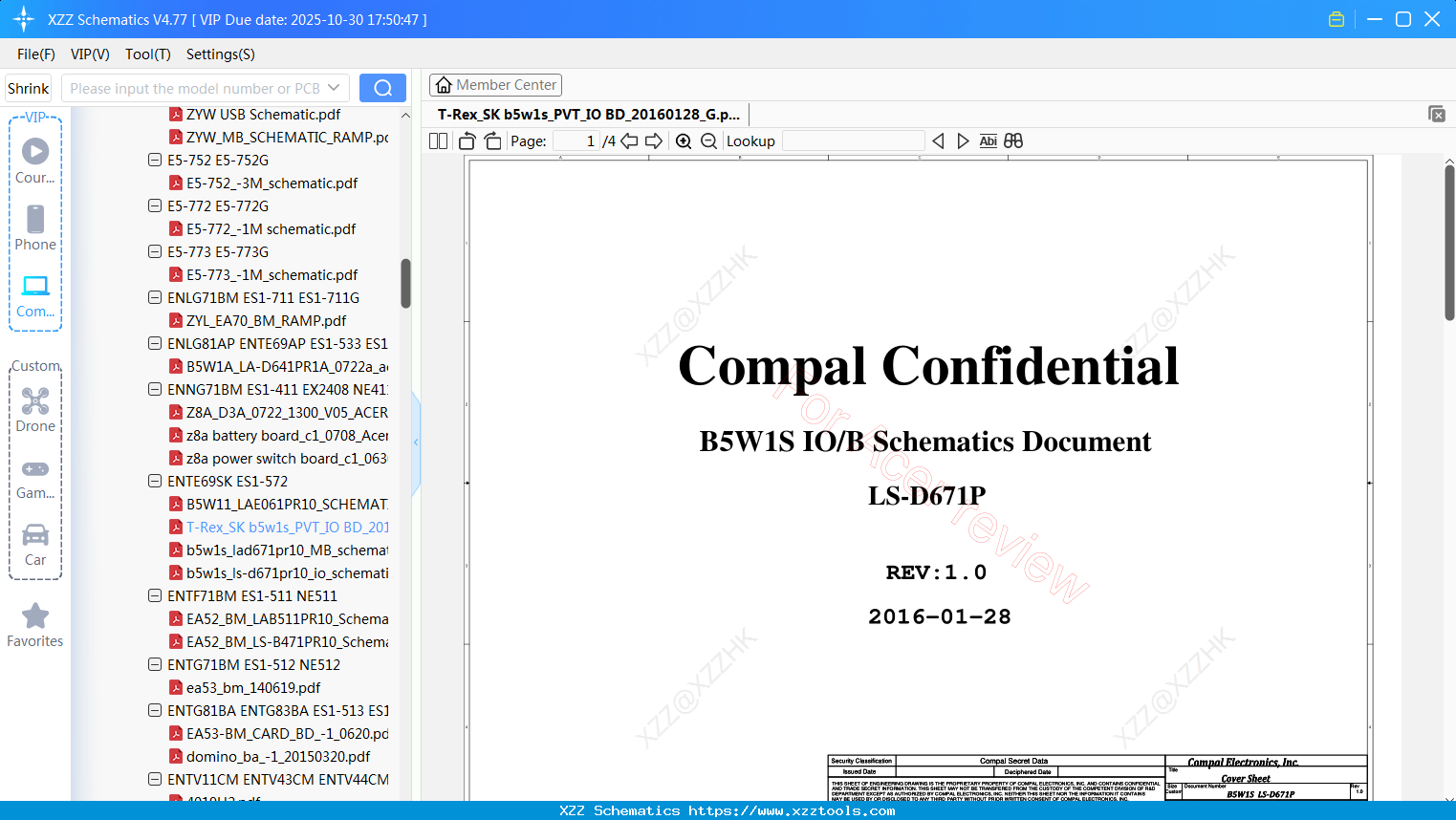Close the open document tab panel icon
The height and width of the screenshot is (820, 1456).
(1437, 114)
